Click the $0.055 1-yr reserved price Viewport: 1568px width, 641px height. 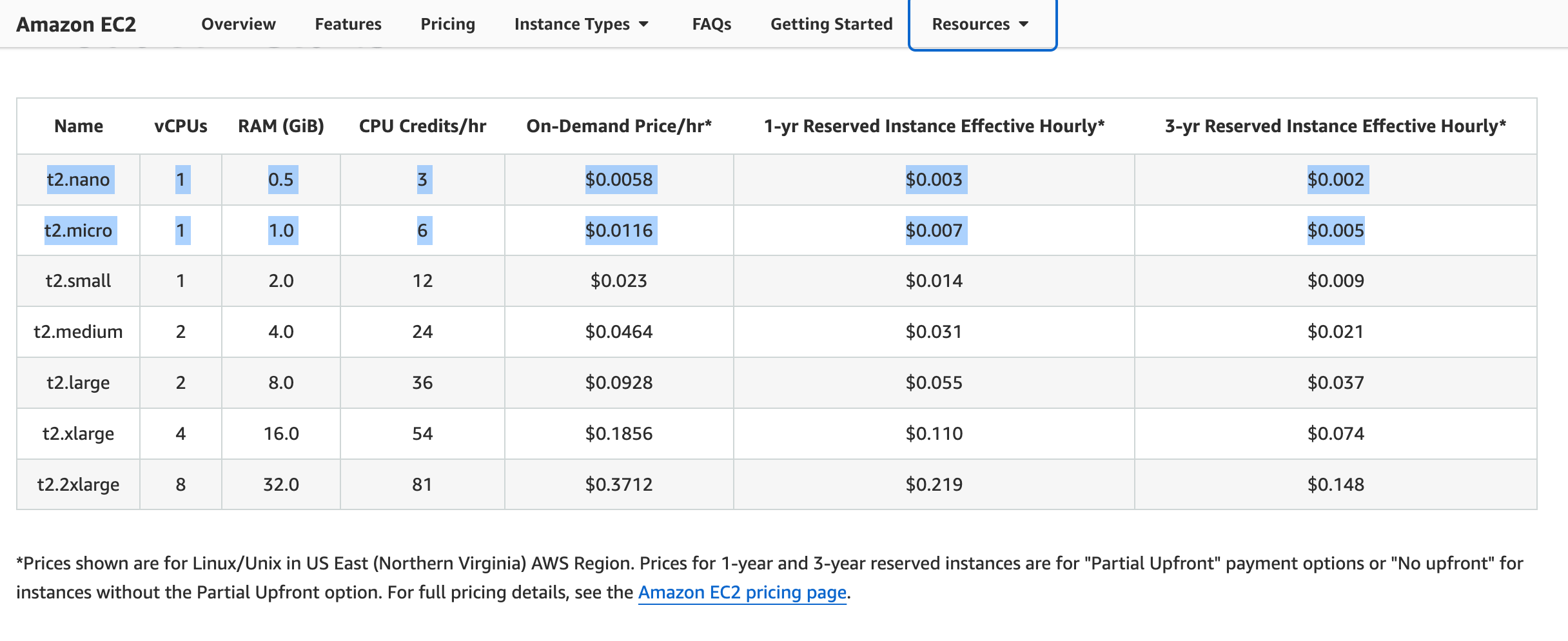pos(934,382)
